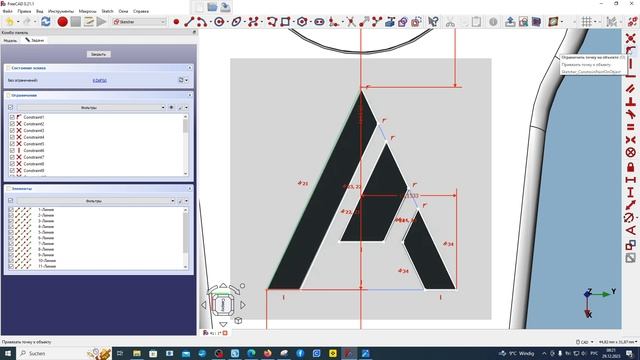Select the Create Ellipse tool

pos(236,22)
